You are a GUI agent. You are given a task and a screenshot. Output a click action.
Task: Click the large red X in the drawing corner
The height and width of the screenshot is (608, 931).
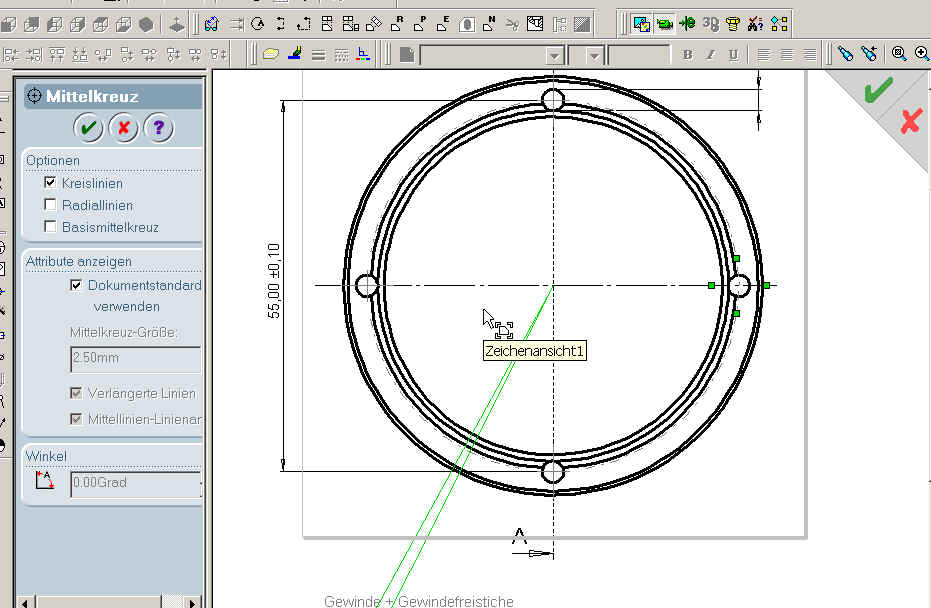(910, 122)
